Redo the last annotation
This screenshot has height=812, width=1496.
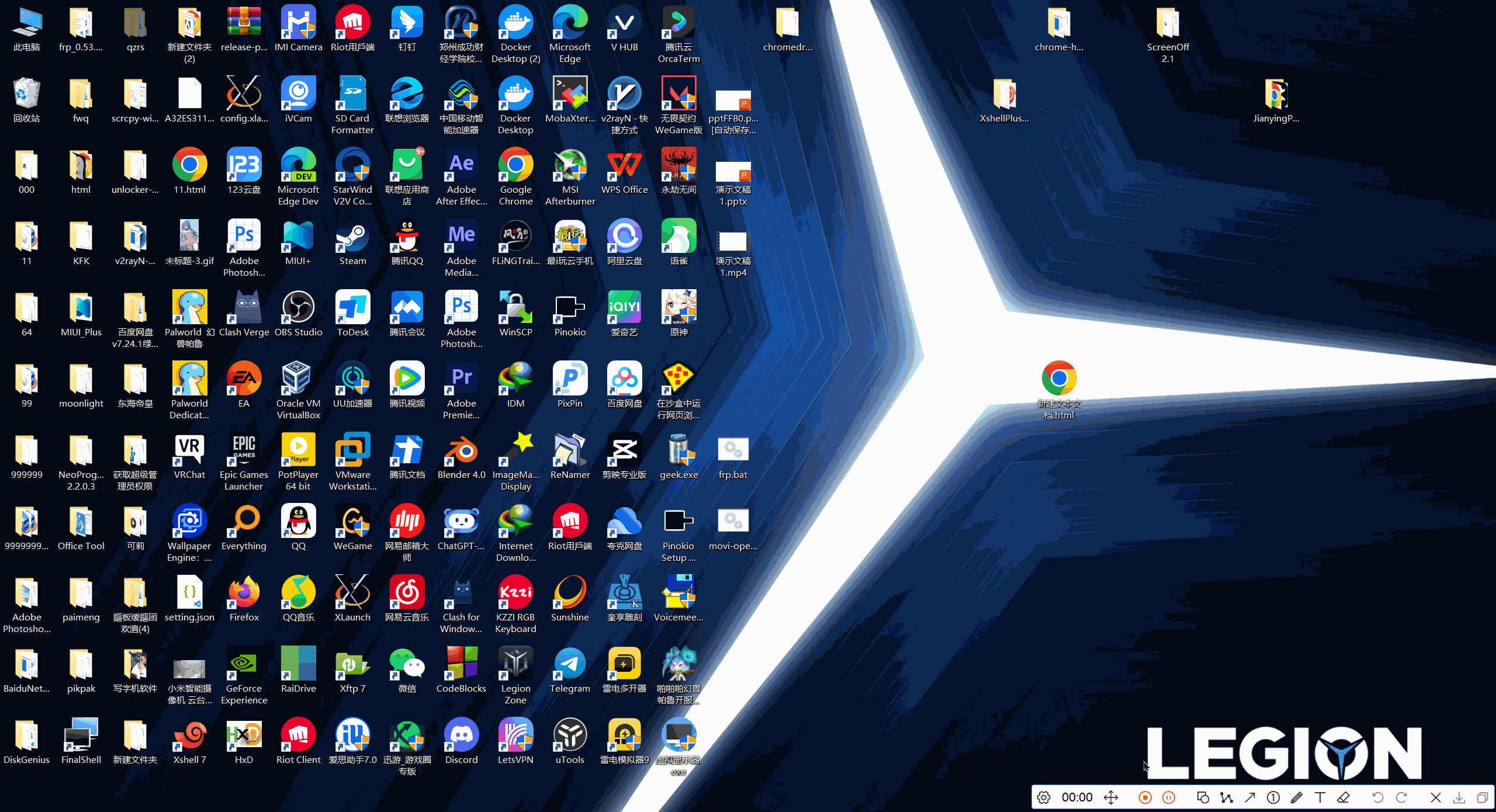pos(1402,797)
